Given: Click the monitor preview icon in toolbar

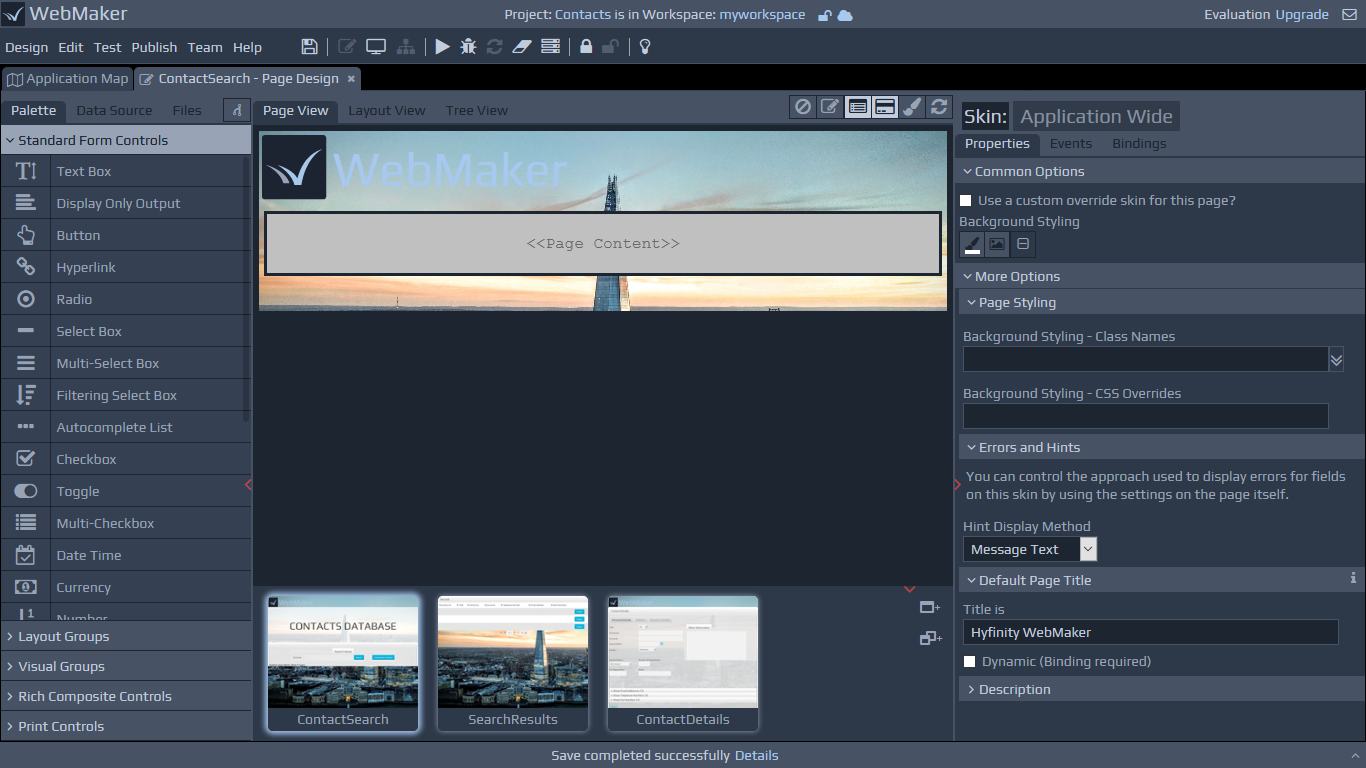Looking at the screenshot, I should point(376,47).
